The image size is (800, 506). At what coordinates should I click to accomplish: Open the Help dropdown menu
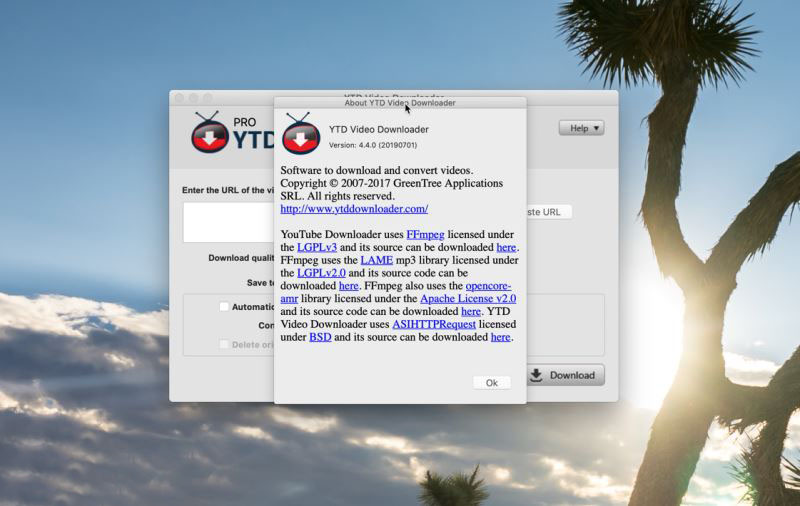tap(581, 128)
